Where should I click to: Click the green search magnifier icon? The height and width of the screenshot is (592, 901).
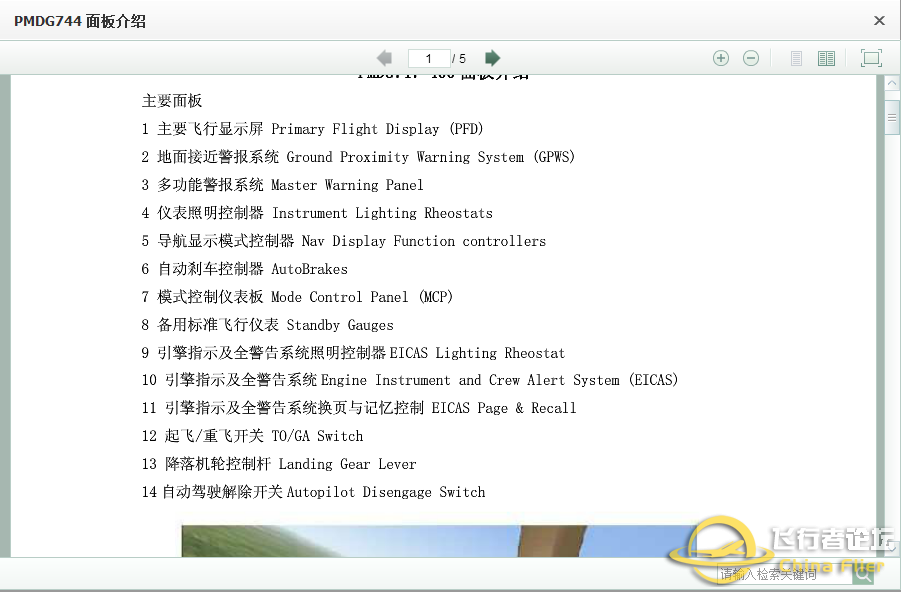(x=863, y=572)
